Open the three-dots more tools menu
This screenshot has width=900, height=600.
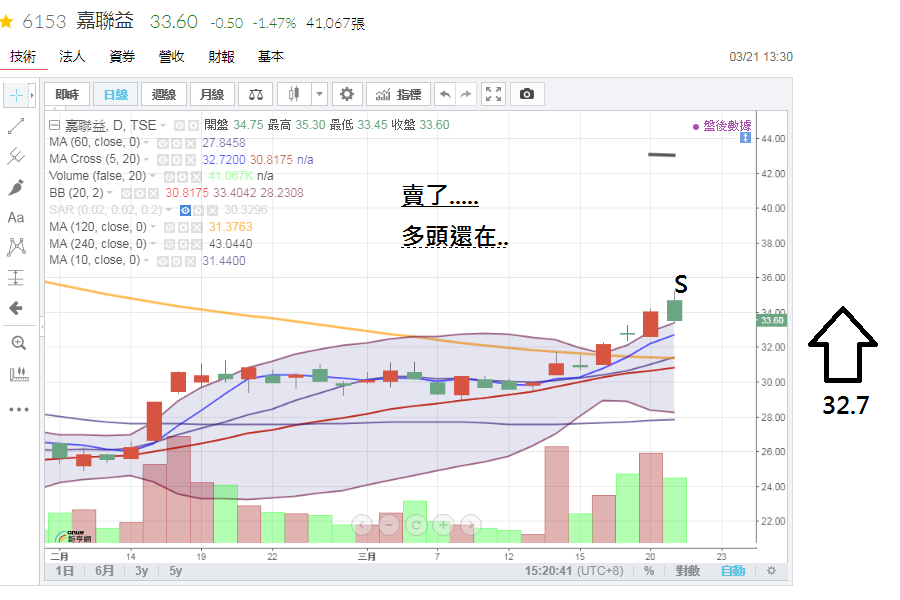tap(18, 409)
